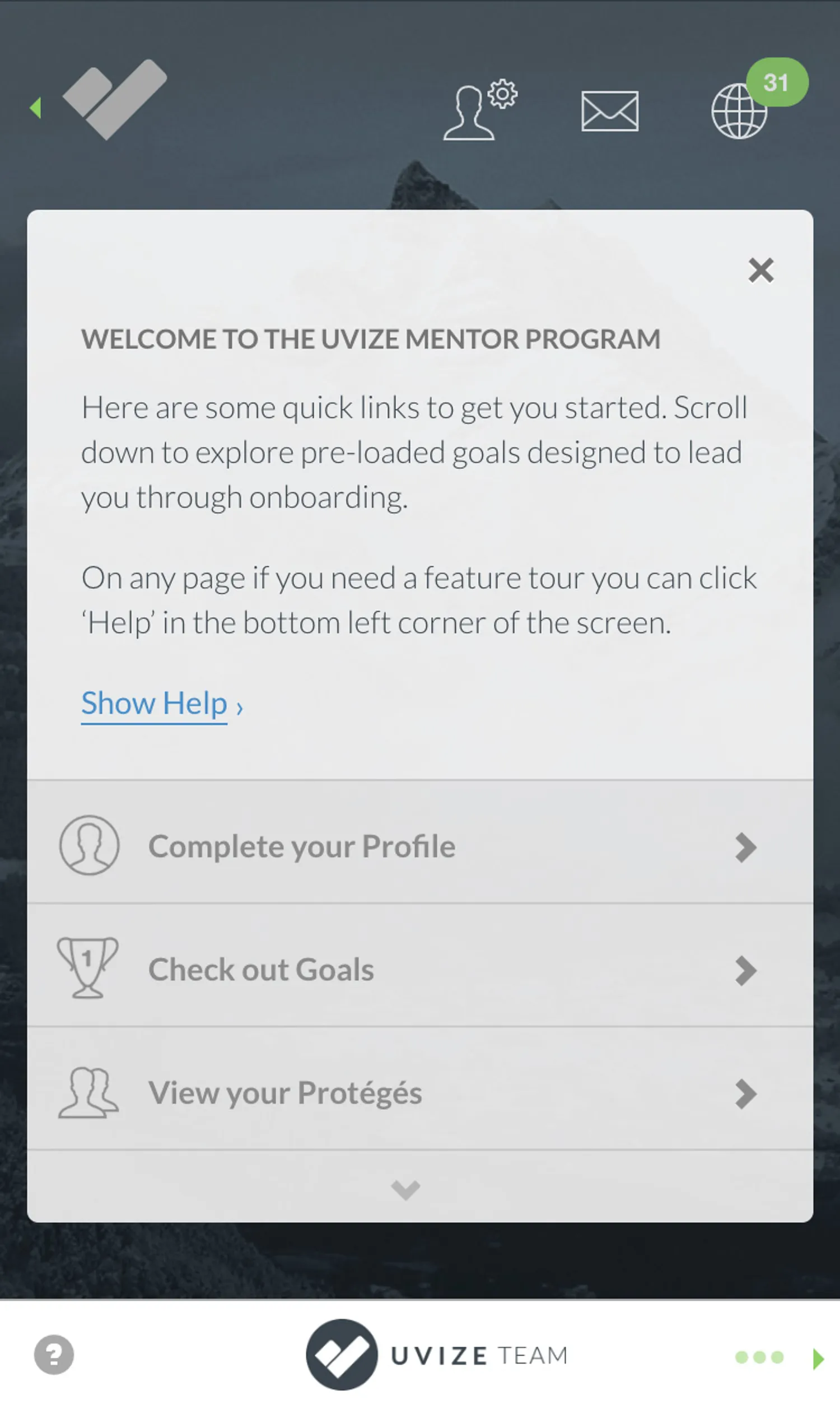The width and height of the screenshot is (840, 1406).
Task: Open the Complete your Profile item
Action: point(302,846)
